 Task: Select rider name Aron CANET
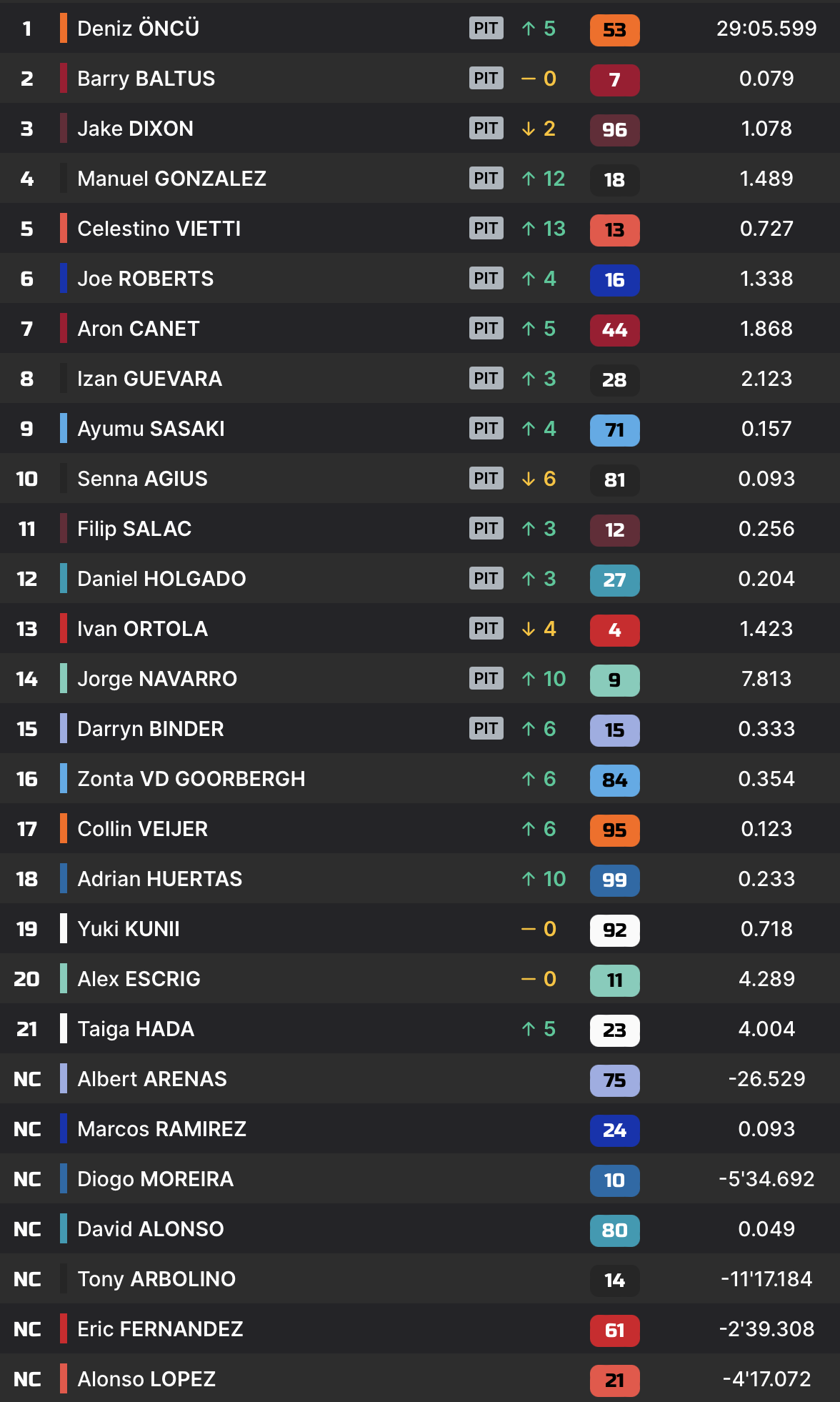coord(138,329)
